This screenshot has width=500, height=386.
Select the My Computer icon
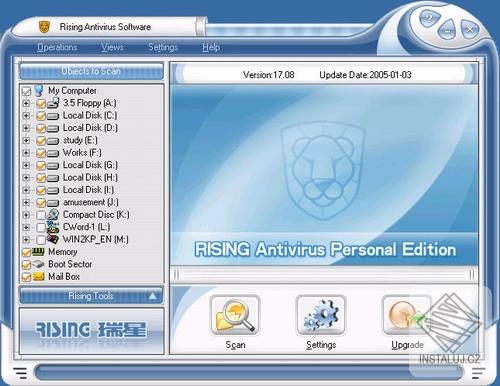pyautogui.click(x=39, y=90)
